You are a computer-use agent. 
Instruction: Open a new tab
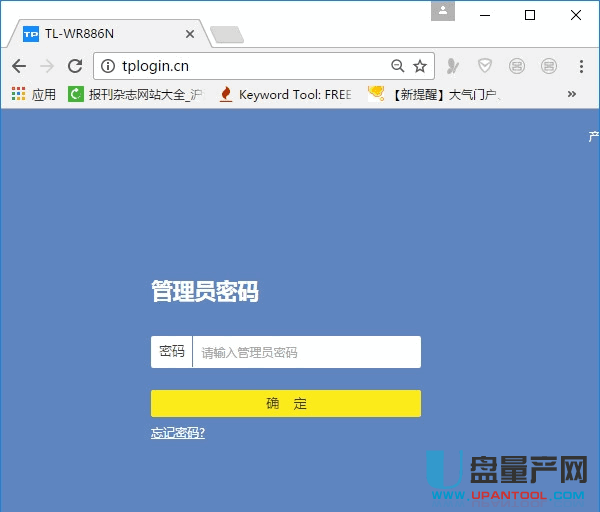click(x=227, y=35)
